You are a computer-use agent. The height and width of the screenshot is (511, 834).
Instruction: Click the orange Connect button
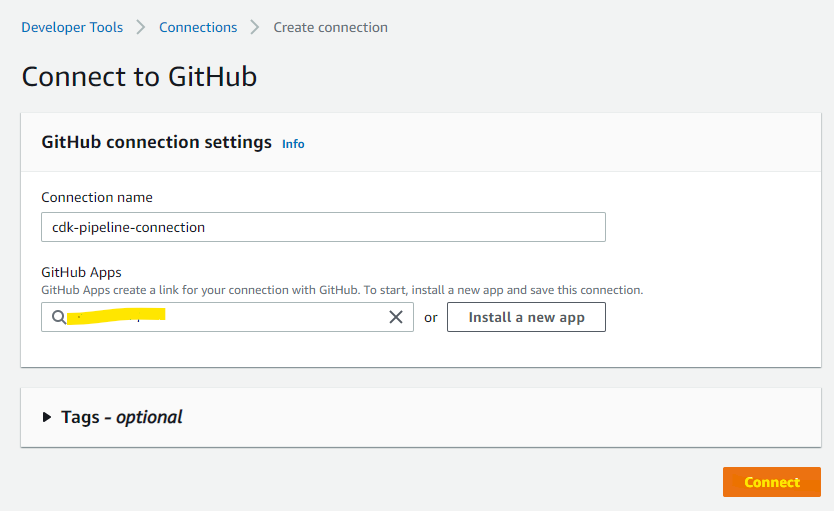click(771, 482)
